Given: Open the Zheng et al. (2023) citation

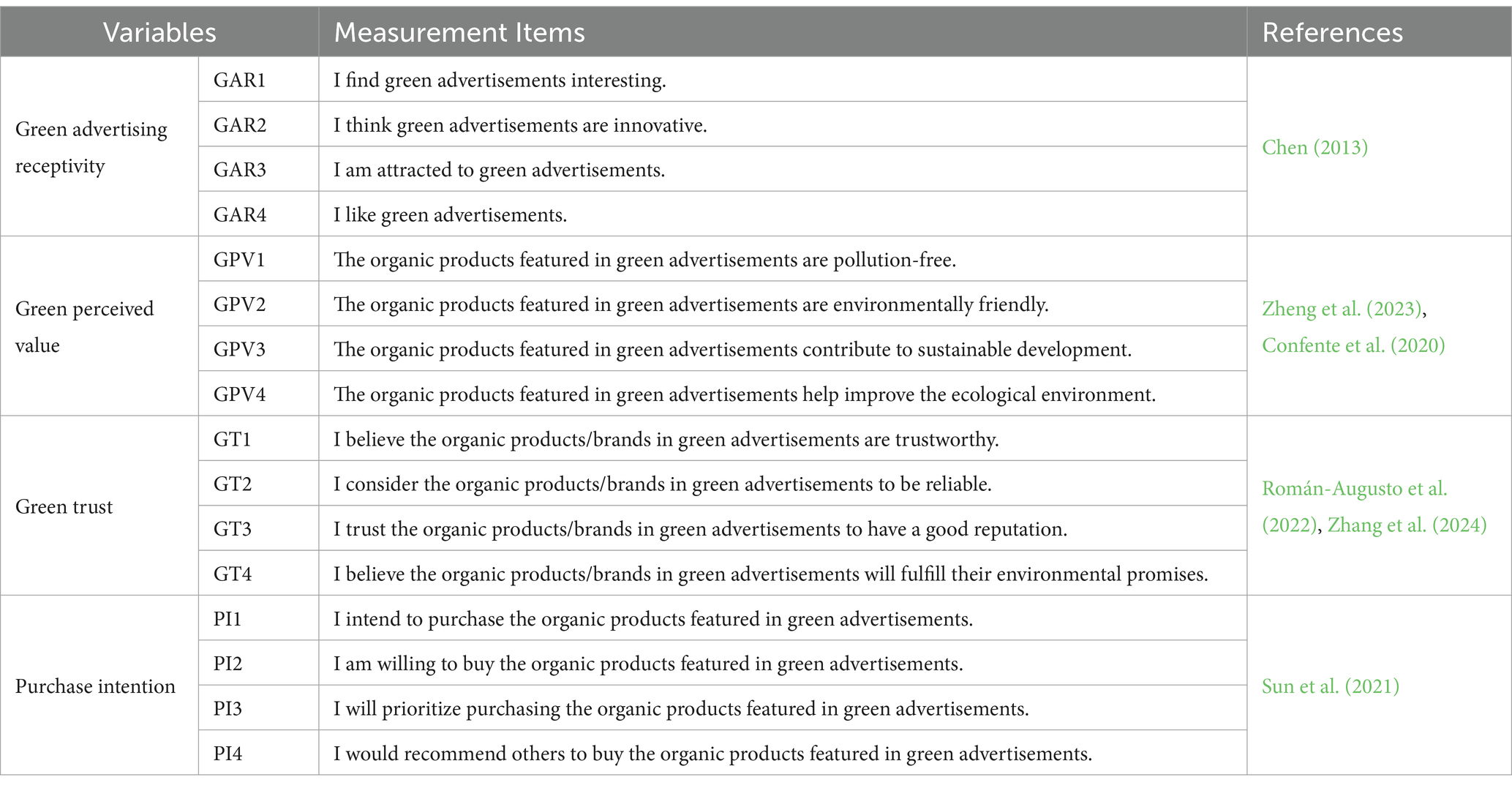Looking at the screenshot, I should coord(1342,309).
